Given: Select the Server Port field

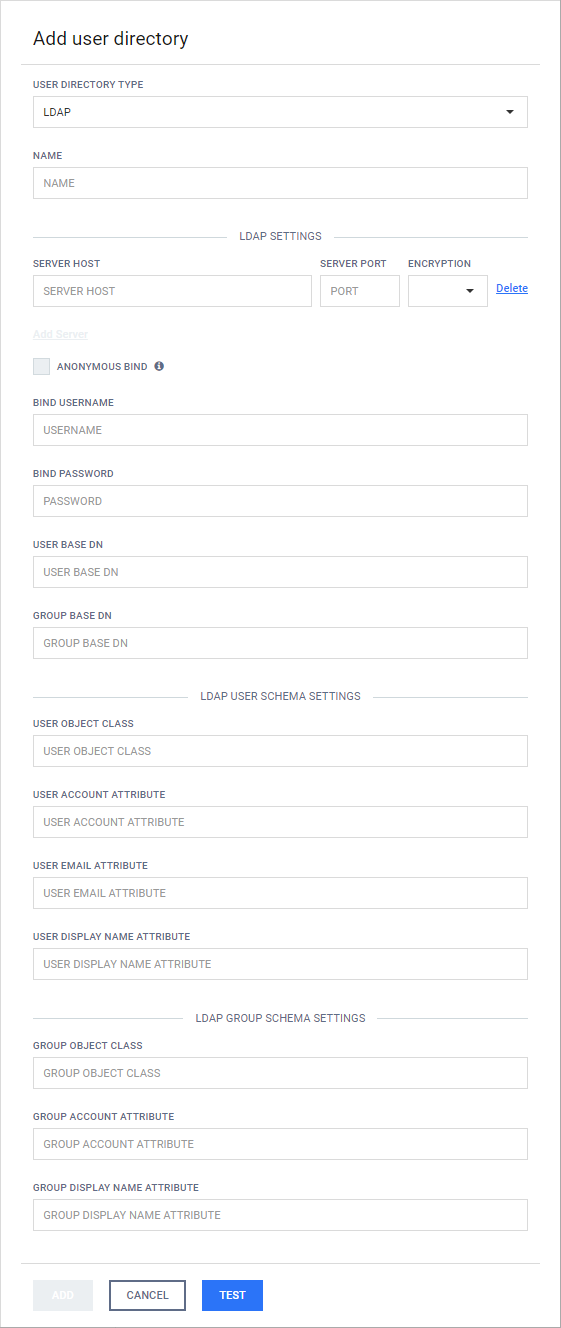Looking at the screenshot, I should [360, 291].
